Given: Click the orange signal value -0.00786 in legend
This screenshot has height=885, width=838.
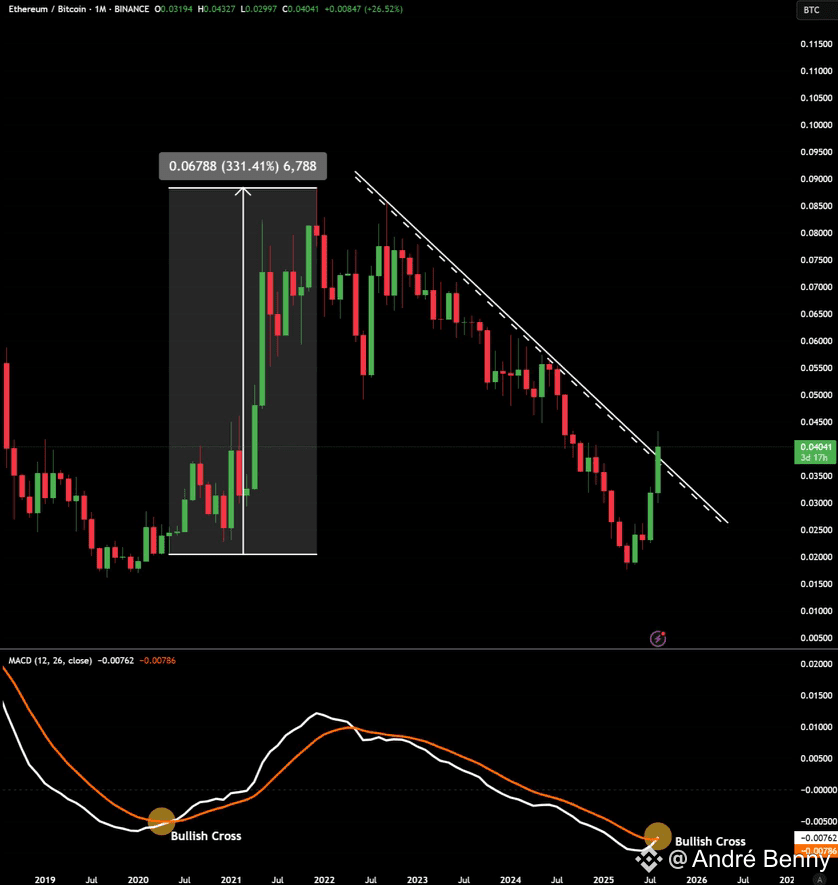Looking at the screenshot, I should (x=157, y=660).
